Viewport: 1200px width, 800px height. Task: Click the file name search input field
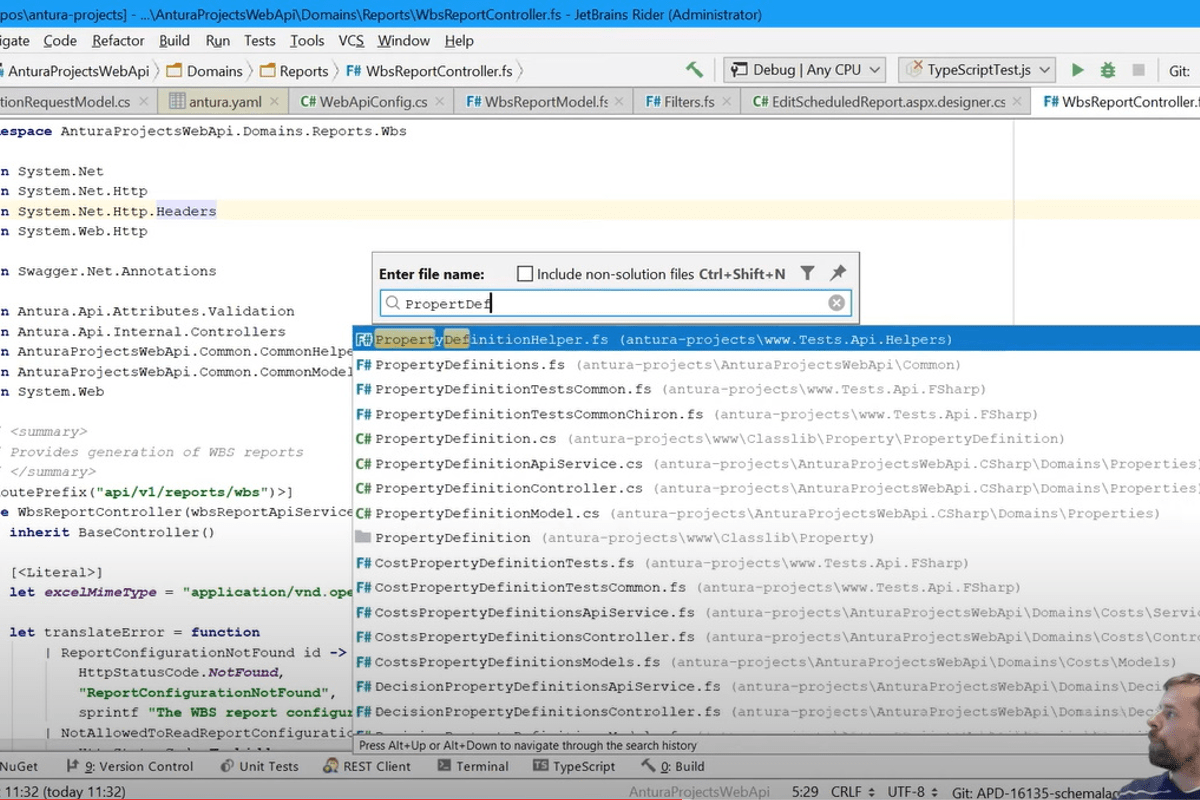pyautogui.click(x=615, y=303)
